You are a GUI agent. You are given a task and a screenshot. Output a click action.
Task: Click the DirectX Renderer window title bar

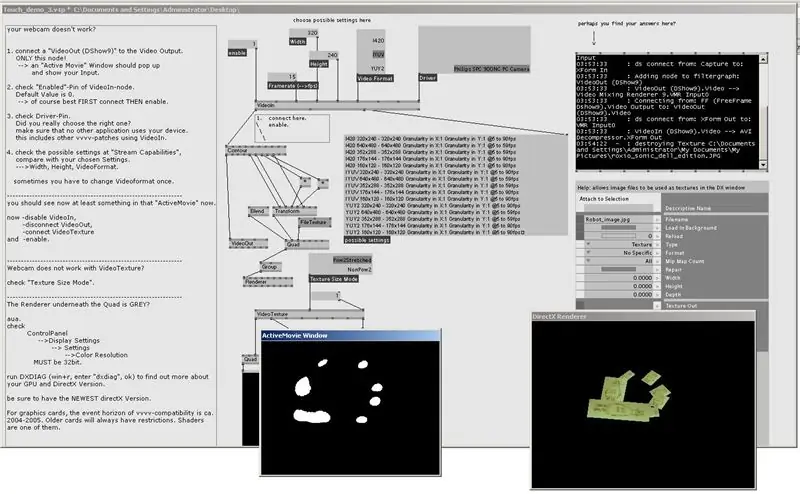coord(643,316)
